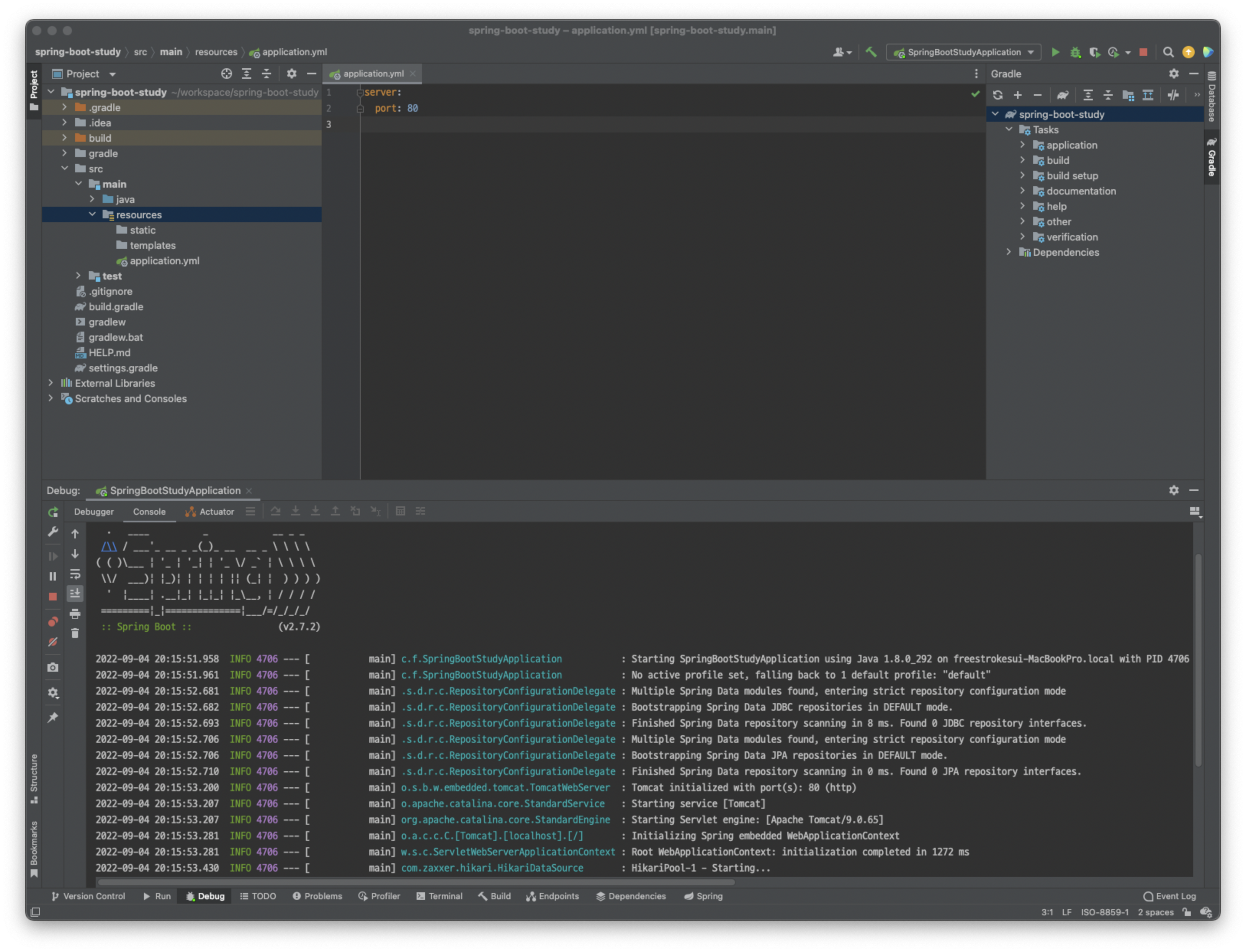Click the ISO-8859-1 encoding in the status bar
1246x952 pixels.
pos(1104,912)
